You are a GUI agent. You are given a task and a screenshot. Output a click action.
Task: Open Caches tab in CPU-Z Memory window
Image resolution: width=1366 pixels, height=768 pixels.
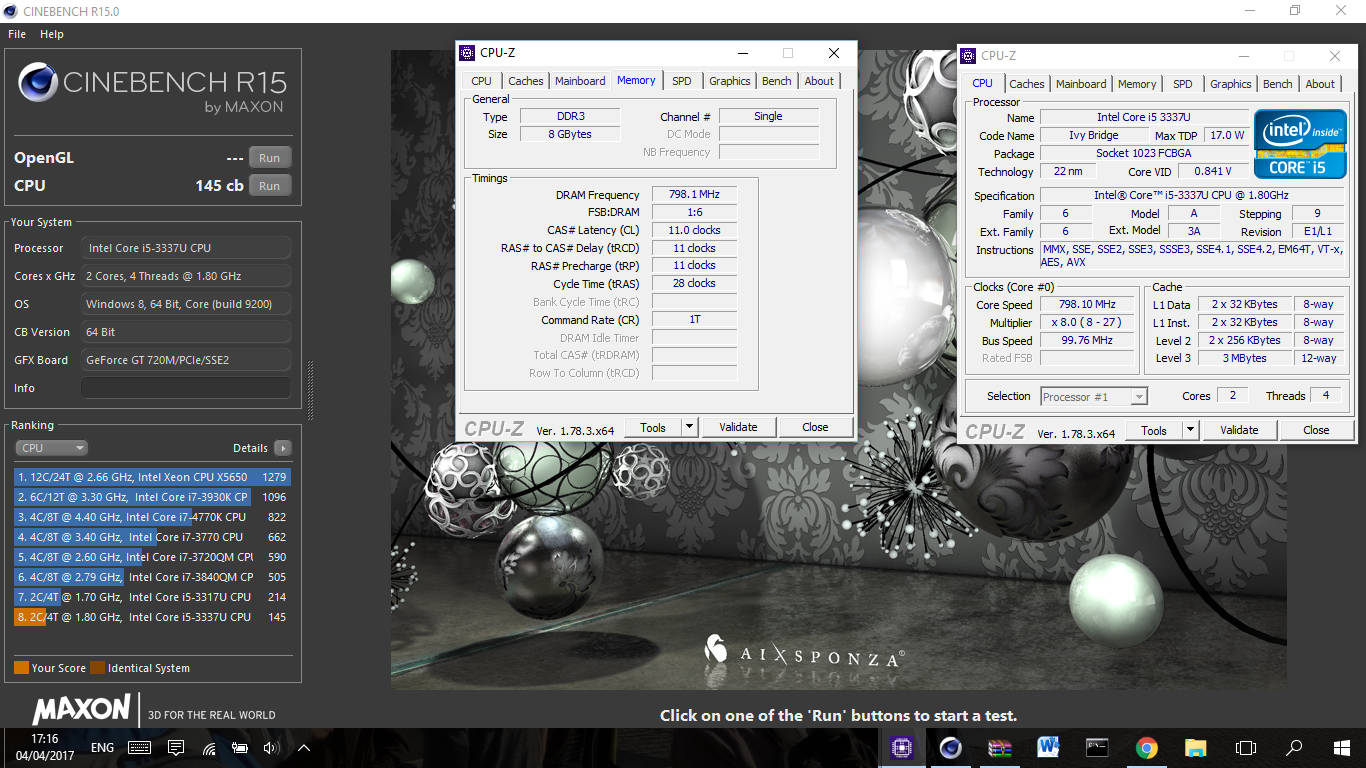pos(525,81)
